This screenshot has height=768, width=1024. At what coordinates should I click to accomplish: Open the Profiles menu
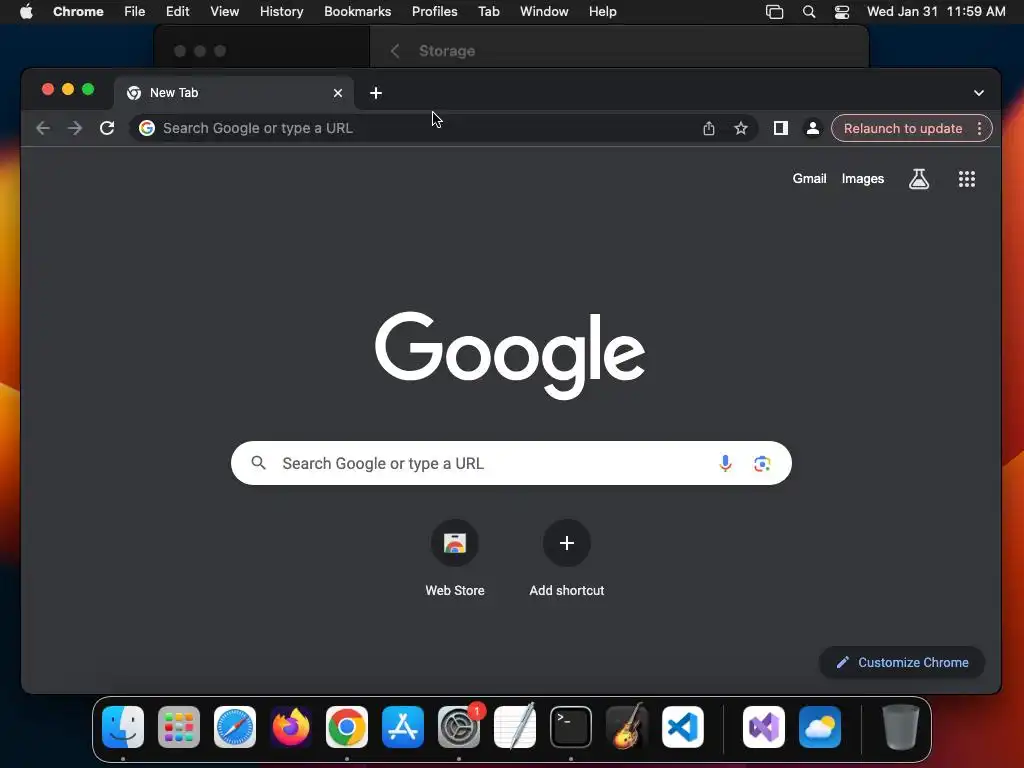[x=434, y=11]
